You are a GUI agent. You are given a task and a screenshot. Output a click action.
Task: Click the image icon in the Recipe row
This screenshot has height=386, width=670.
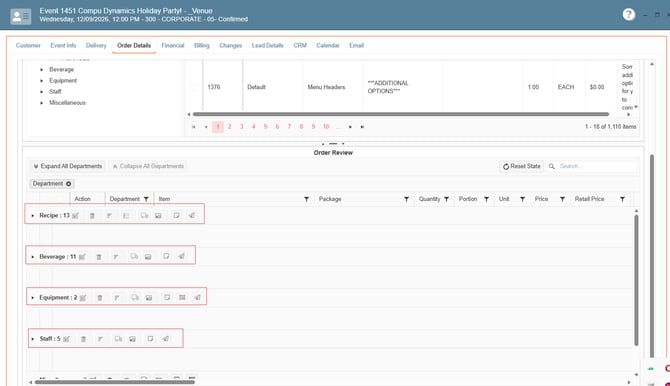pos(158,215)
